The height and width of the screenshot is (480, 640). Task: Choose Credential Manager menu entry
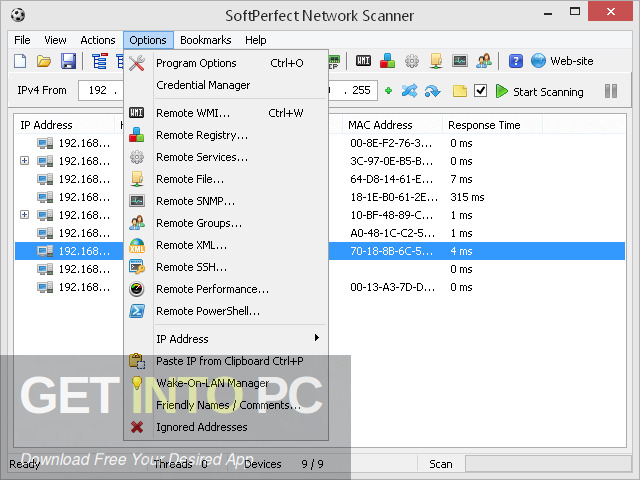[226, 85]
